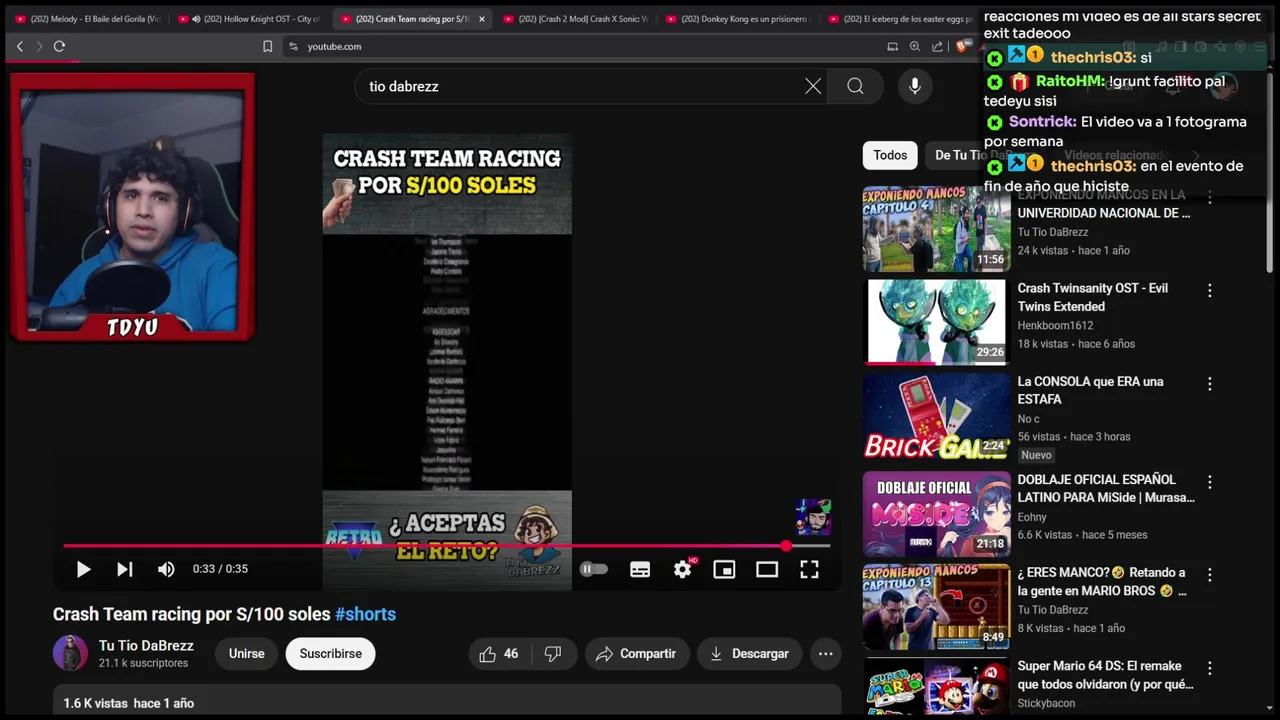1280x720 pixels.
Task: Switch to Donkey Kong es un prisionero tab
Action: coord(738,19)
